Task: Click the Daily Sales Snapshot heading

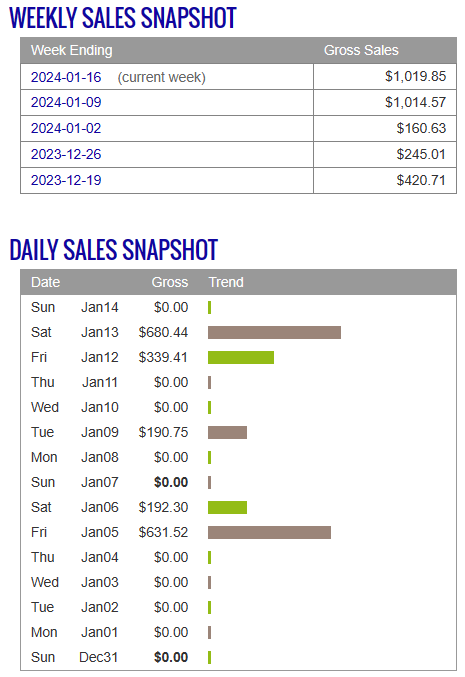Action: tap(114, 250)
